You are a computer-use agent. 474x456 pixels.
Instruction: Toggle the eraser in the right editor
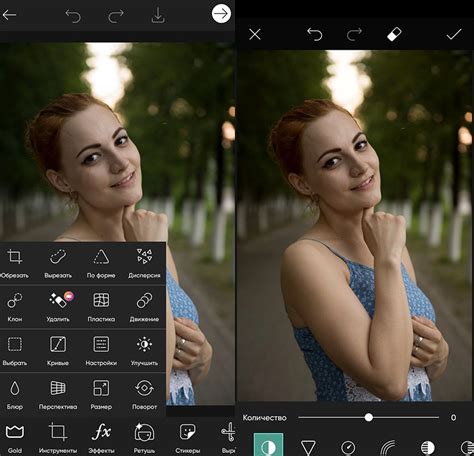pyautogui.click(x=394, y=34)
